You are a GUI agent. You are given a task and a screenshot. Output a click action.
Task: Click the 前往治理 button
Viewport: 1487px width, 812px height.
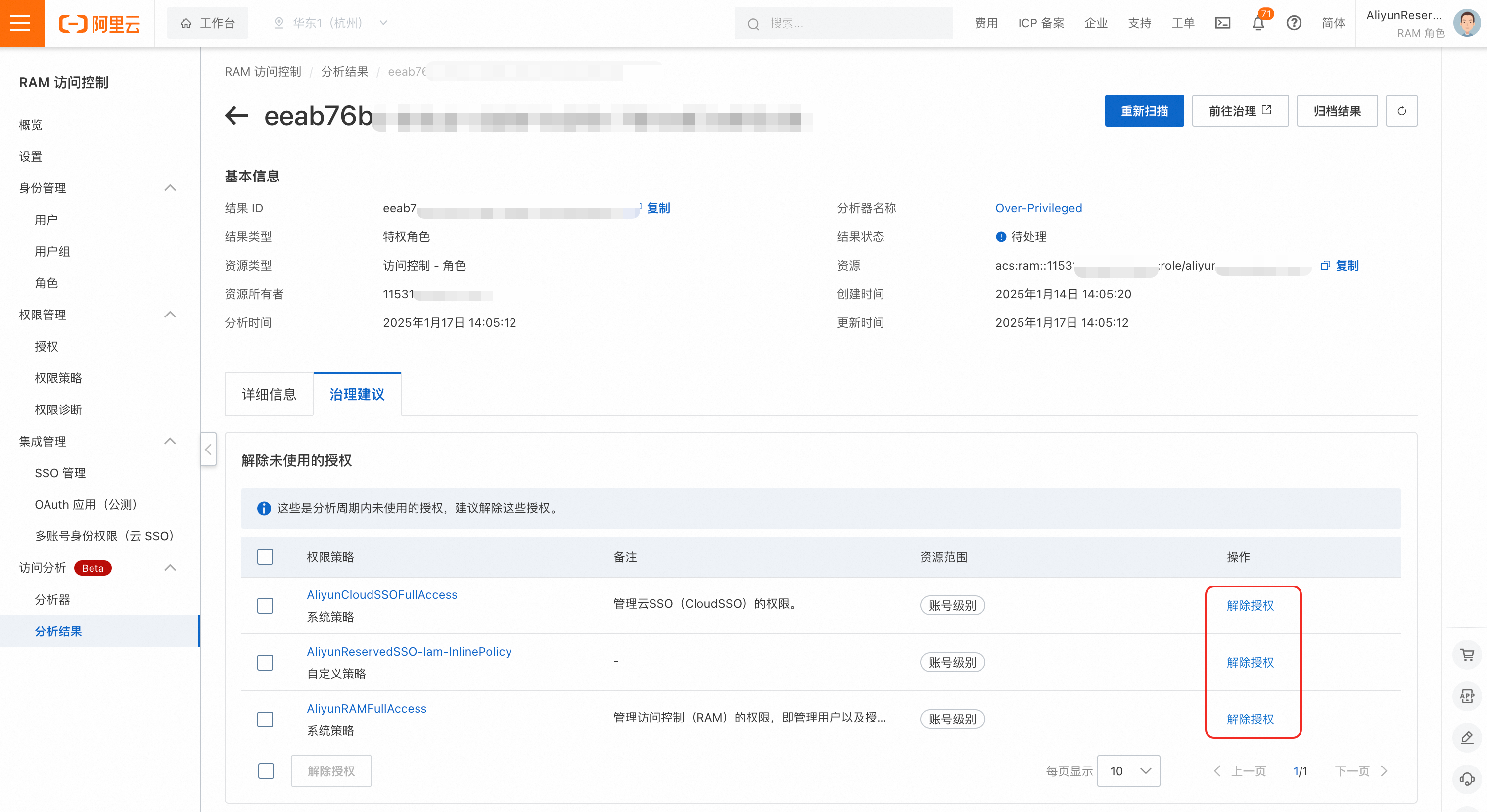[1240, 111]
